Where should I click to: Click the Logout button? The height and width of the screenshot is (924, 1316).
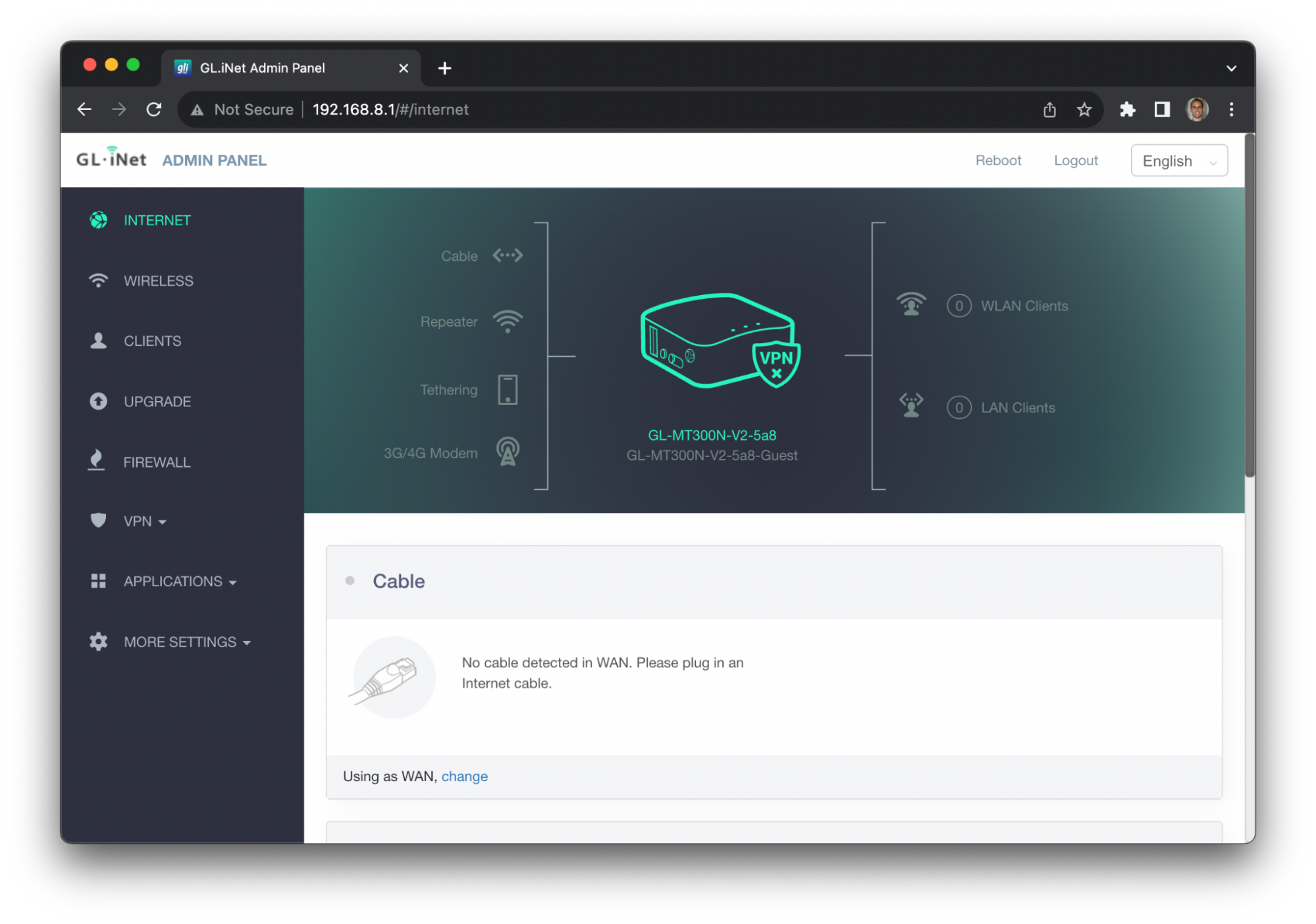tap(1076, 160)
